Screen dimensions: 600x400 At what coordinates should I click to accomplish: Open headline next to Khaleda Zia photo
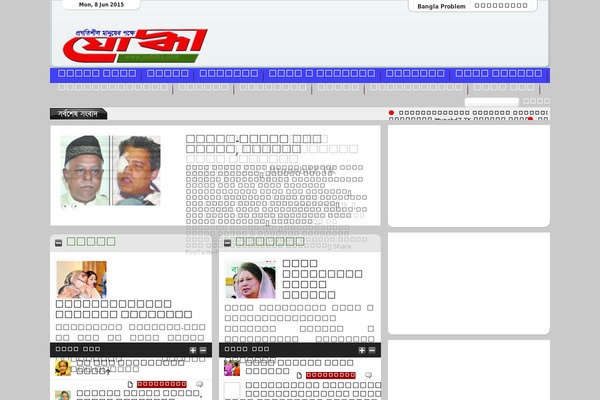(322, 279)
